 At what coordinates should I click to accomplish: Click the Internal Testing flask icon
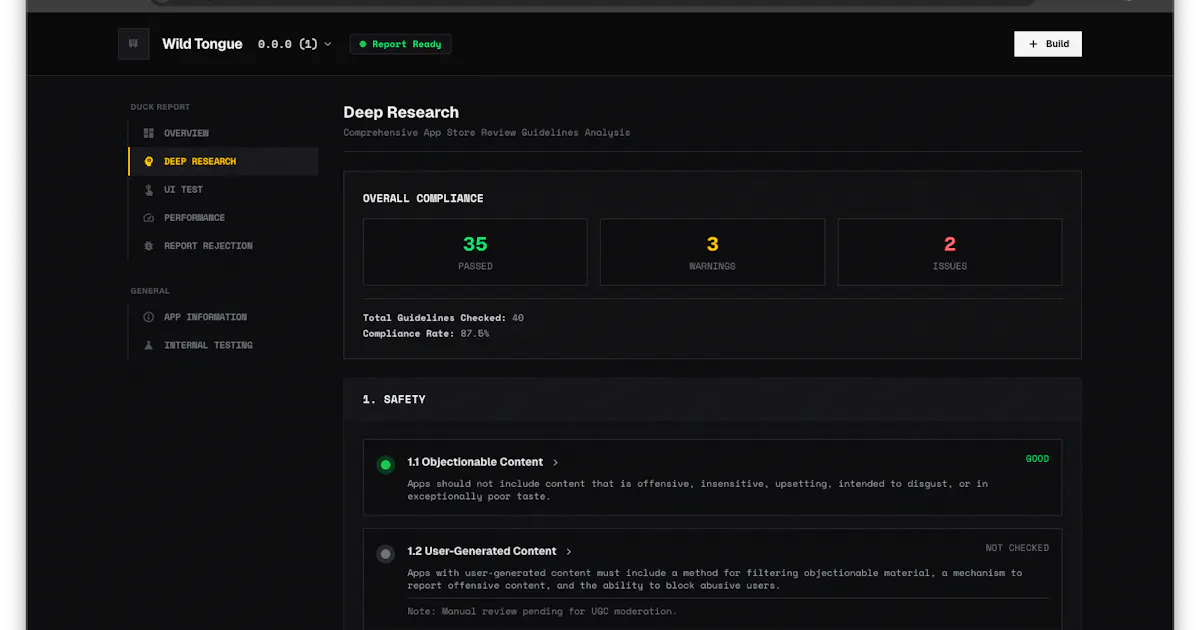pos(149,345)
